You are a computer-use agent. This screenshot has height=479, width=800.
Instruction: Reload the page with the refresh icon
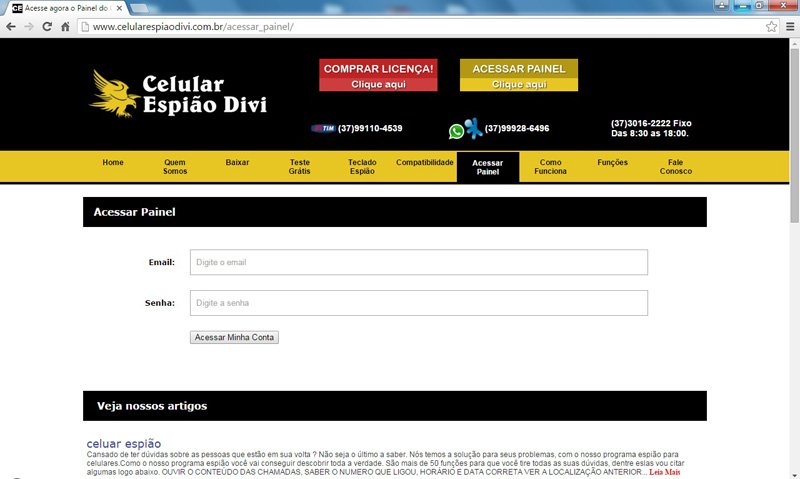click(47, 27)
